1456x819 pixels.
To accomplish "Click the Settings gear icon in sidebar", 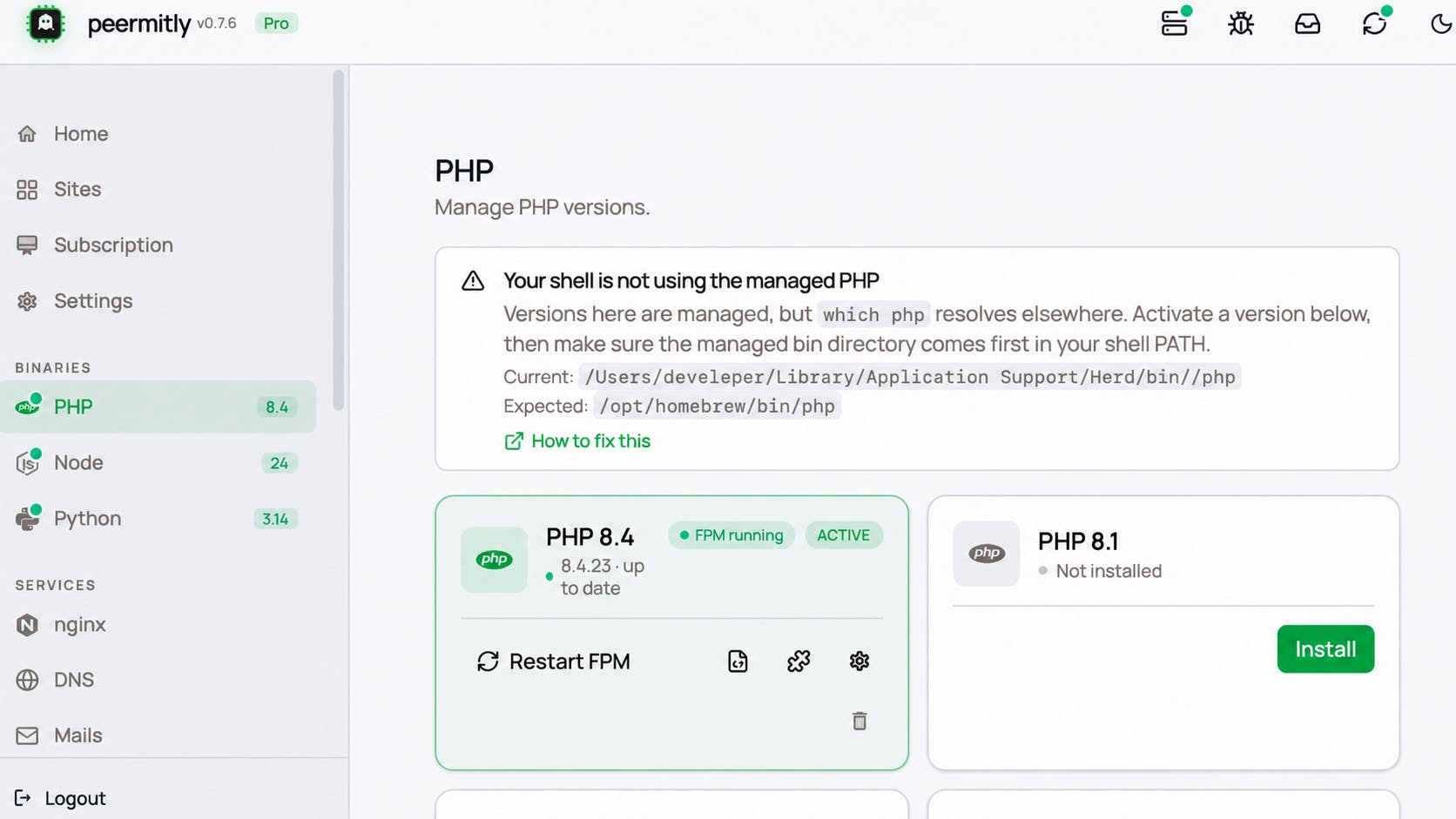I will [x=27, y=301].
